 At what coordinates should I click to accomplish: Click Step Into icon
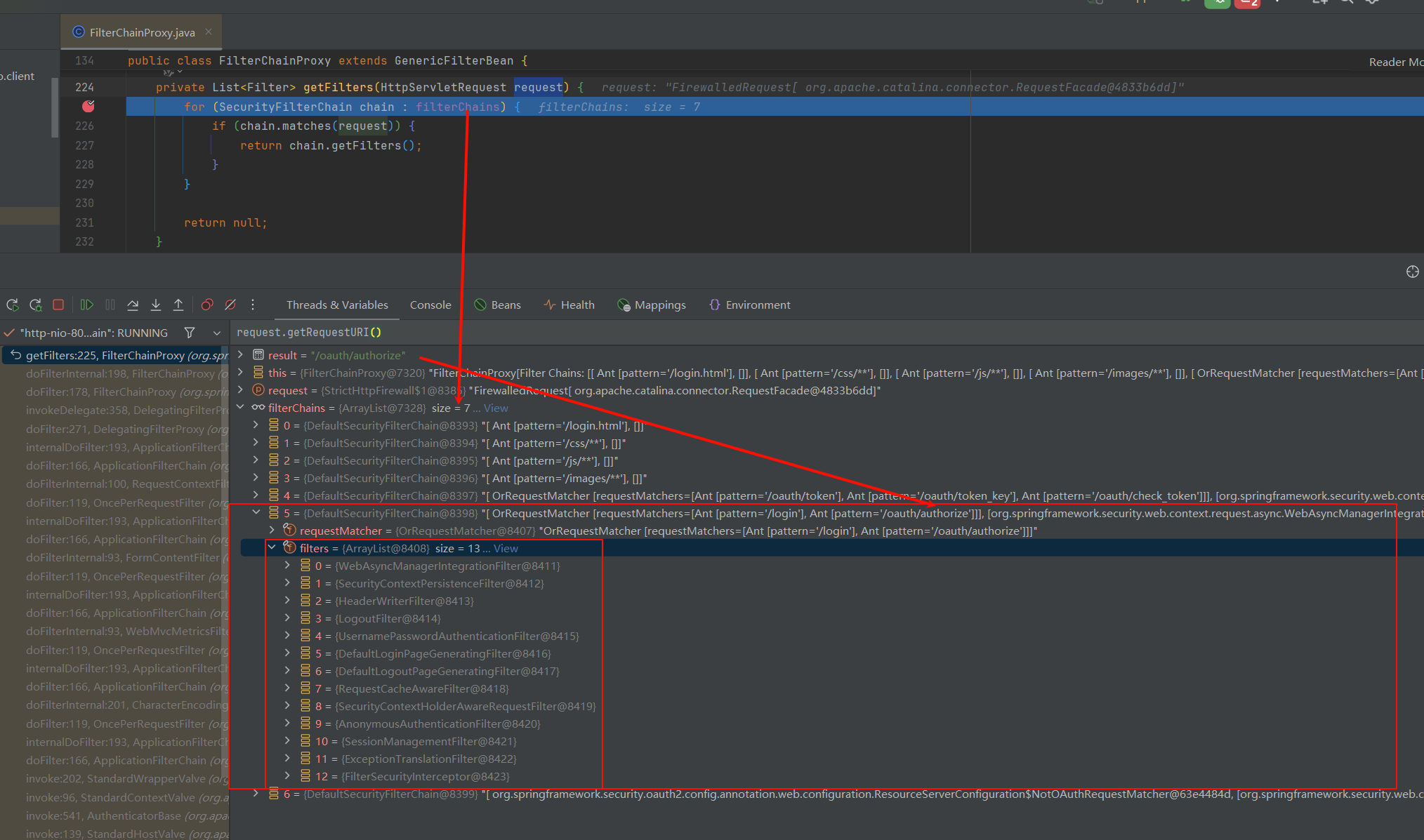coord(156,305)
